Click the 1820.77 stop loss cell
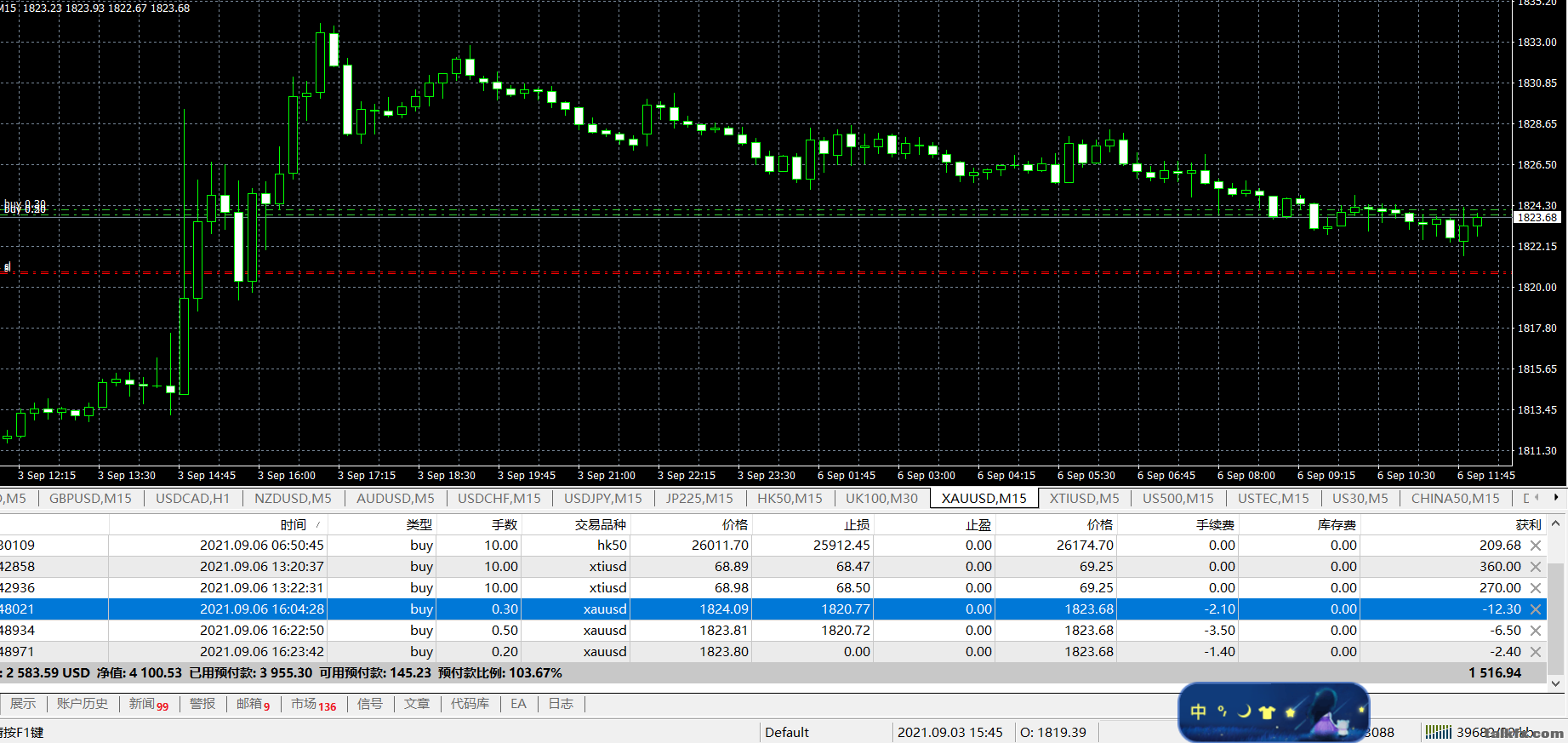This screenshot has height=743, width=1568. (813, 609)
